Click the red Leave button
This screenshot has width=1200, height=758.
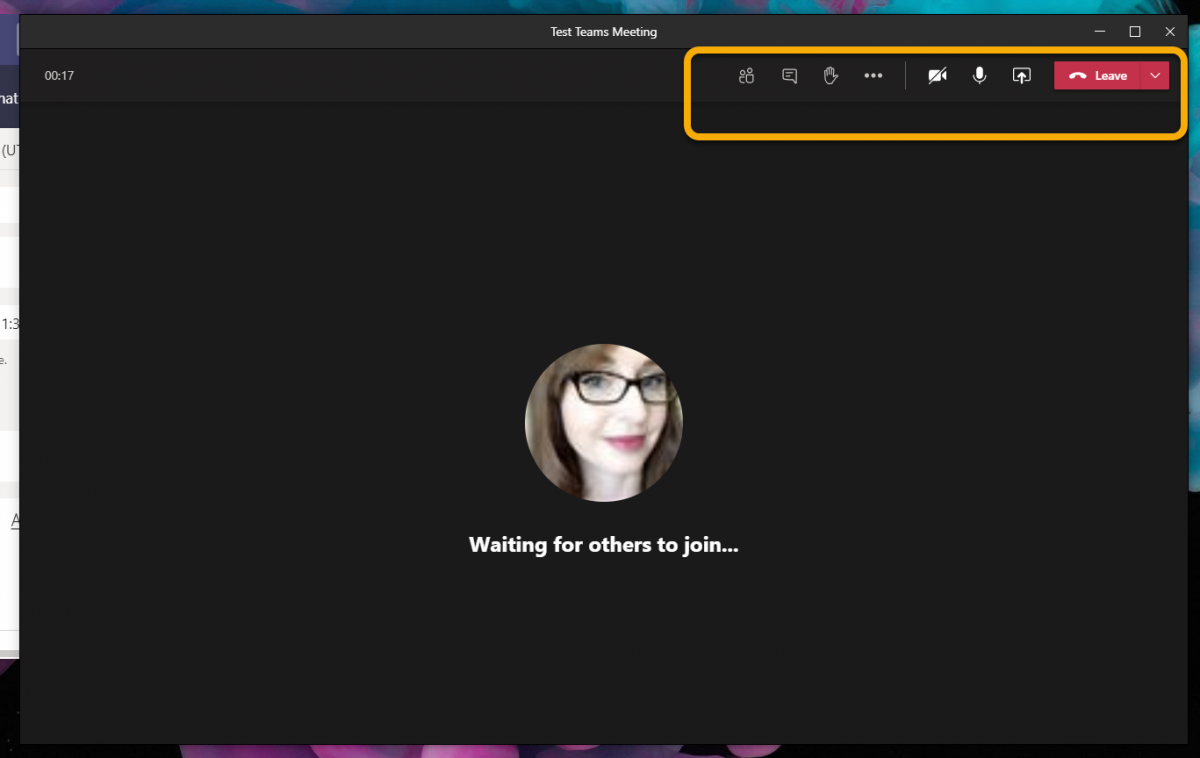click(x=1097, y=76)
